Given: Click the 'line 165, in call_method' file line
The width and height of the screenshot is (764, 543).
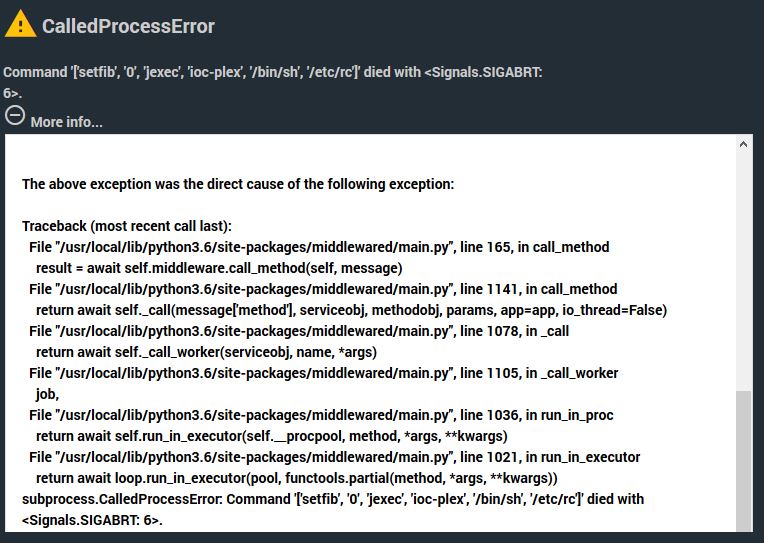Looking at the screenshot, I should [319, 247].
